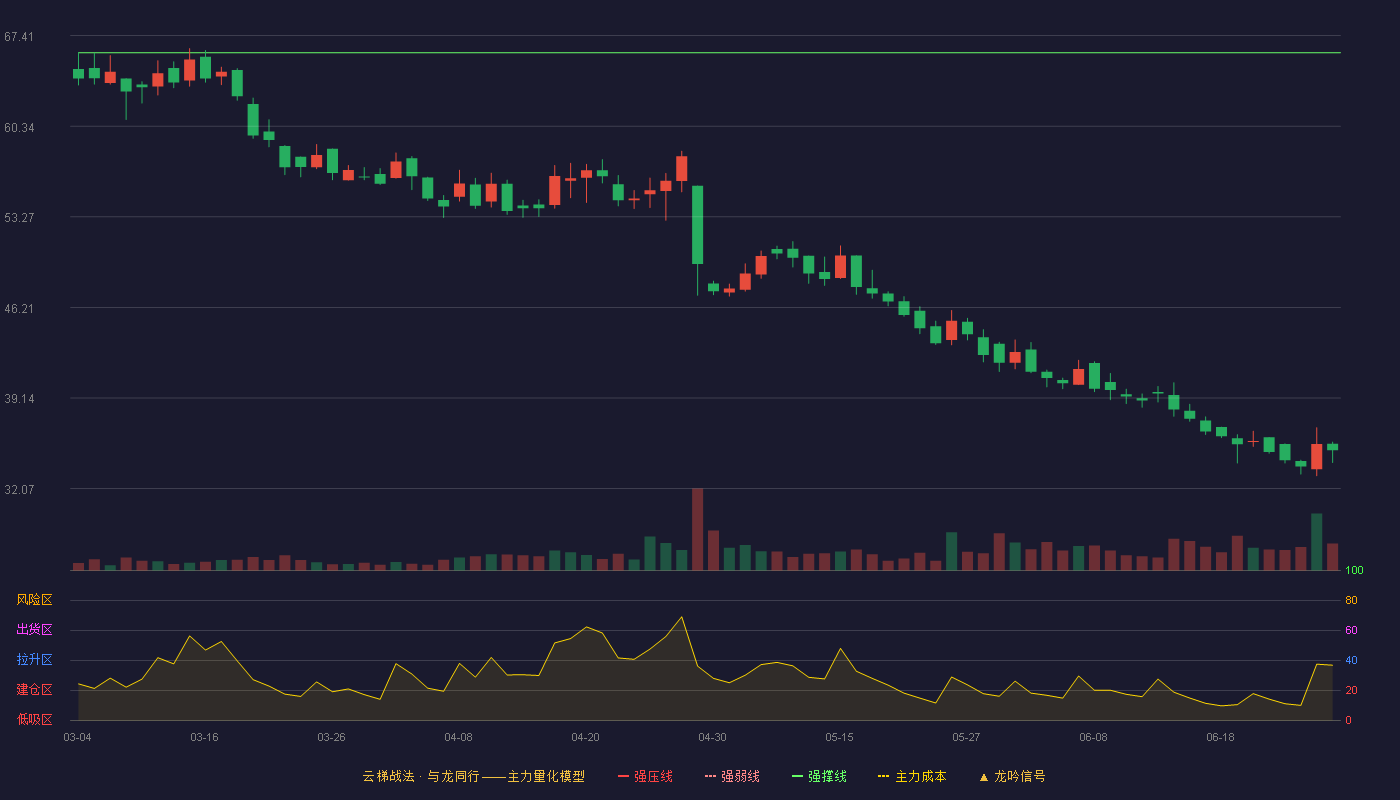Click the 60.34 price axis label
The image size is (1400, 800).
tap(19, 127)
